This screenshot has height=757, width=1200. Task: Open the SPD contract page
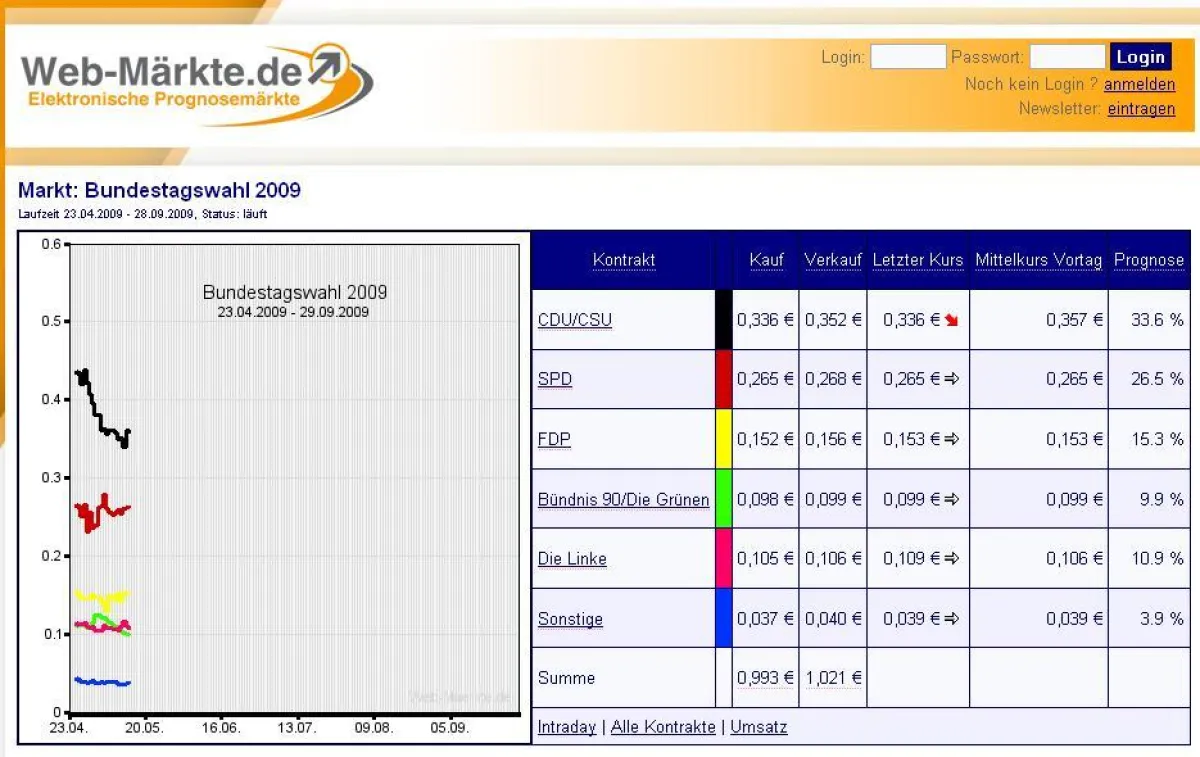point(554,379)
